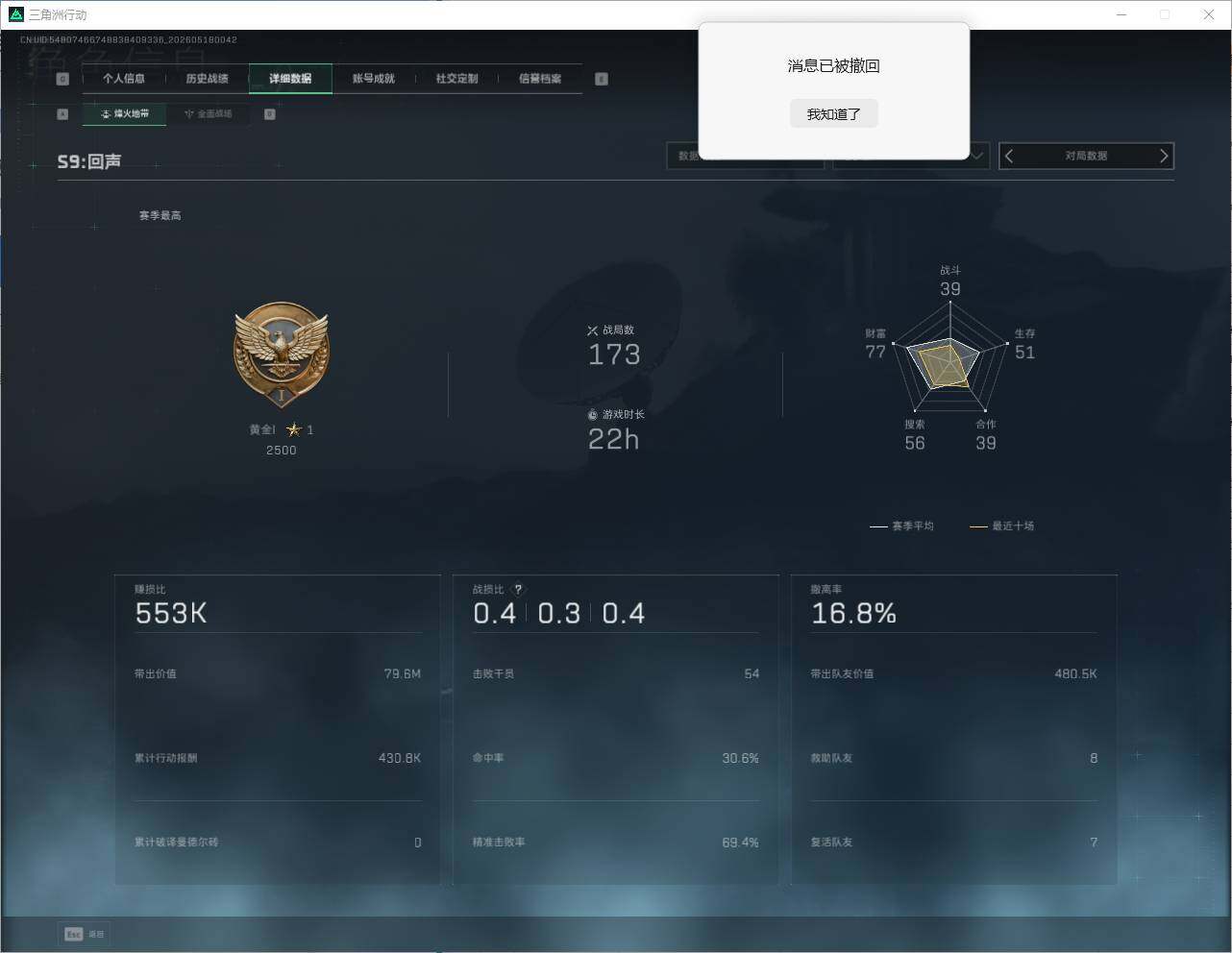Screen dimensions: 1232x953
Task: Click the pentagon radar chart
Action: point(950,359)
